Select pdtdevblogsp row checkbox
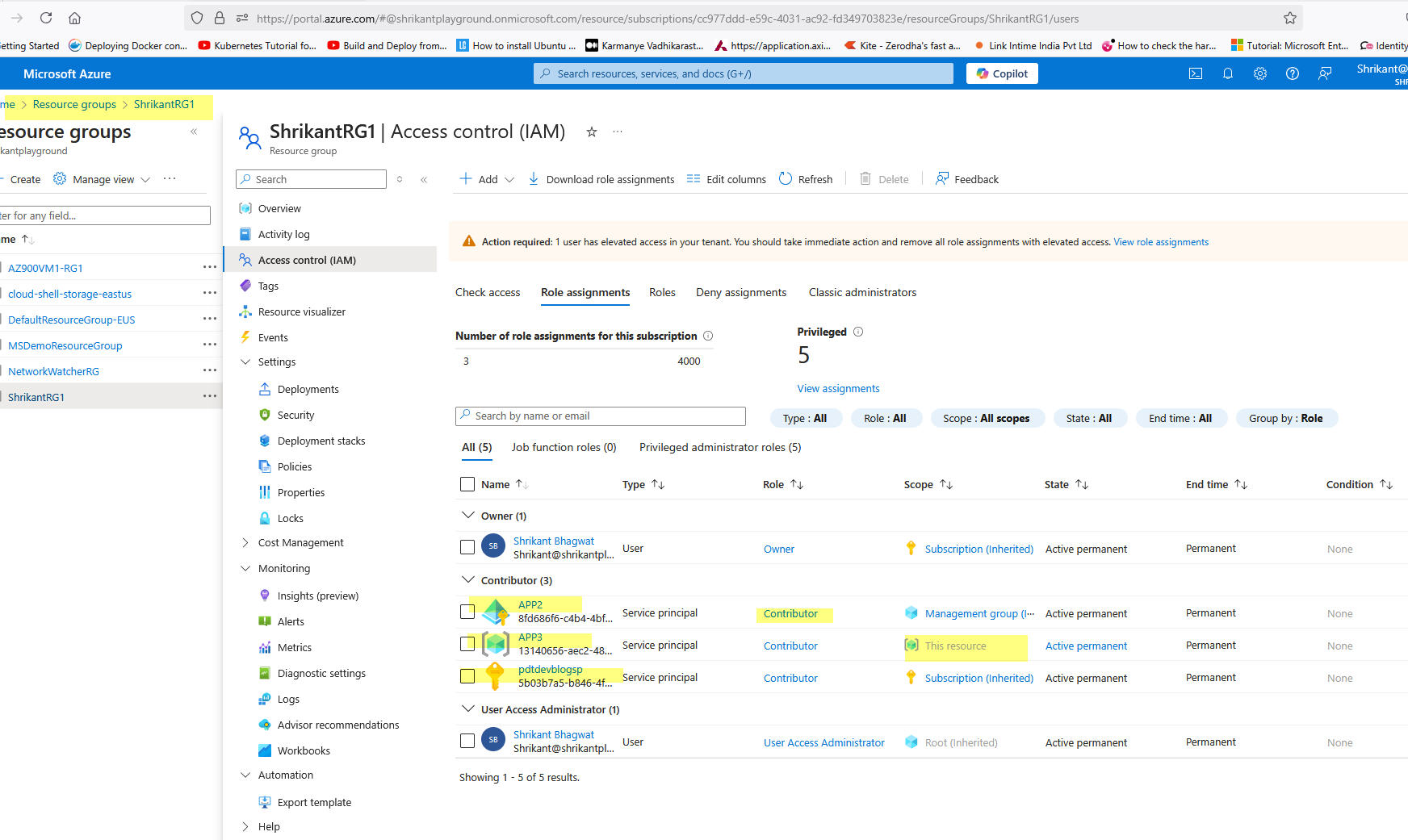Screen dimensions: 1408x840 tap(467, 676)
